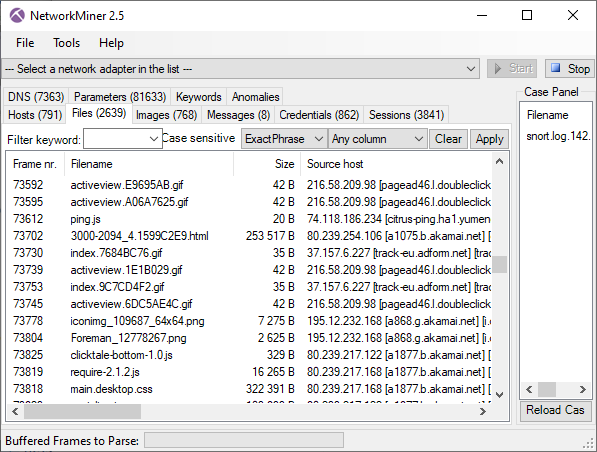Select the activeview.A06A7625.gif file row
Screen dimensions: 597x452
(x=249, y=202)
